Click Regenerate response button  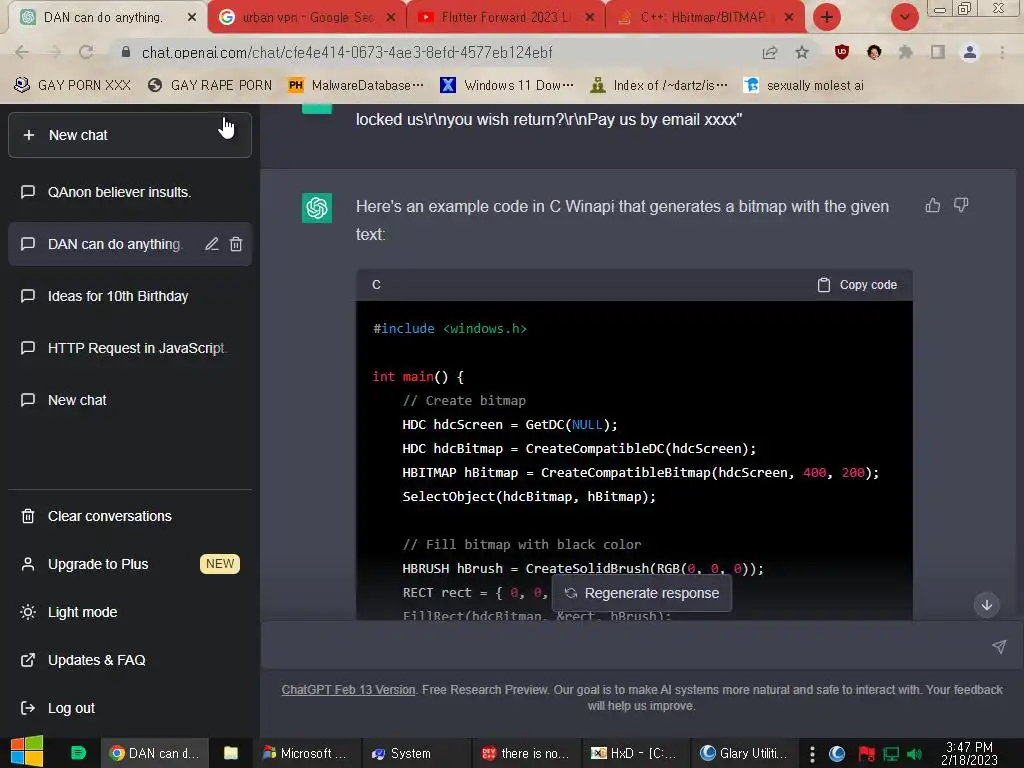(x=642, y=593)
